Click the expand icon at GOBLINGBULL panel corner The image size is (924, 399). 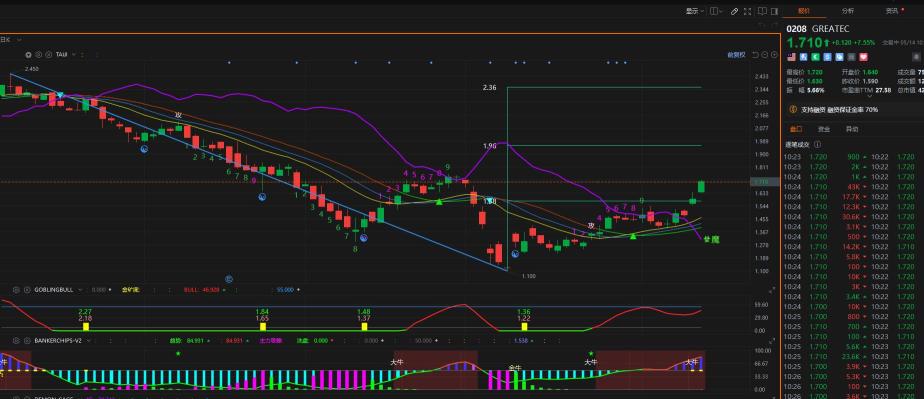[x=773, y=290]
